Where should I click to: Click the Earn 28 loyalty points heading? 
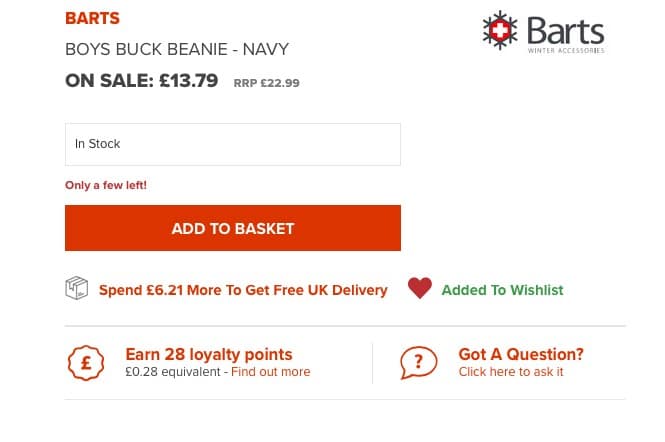(209, 355)
